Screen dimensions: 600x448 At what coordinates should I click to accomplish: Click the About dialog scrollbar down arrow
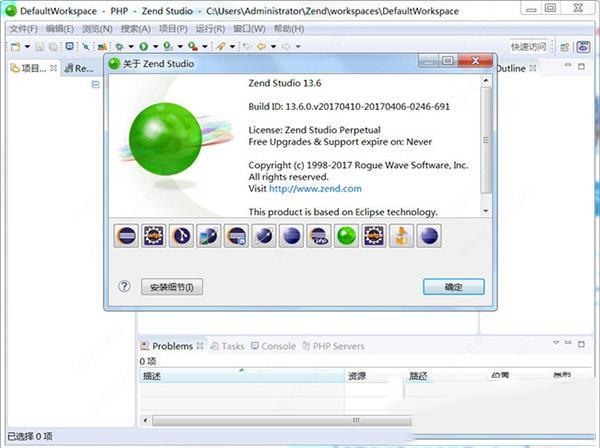(486, 211)
